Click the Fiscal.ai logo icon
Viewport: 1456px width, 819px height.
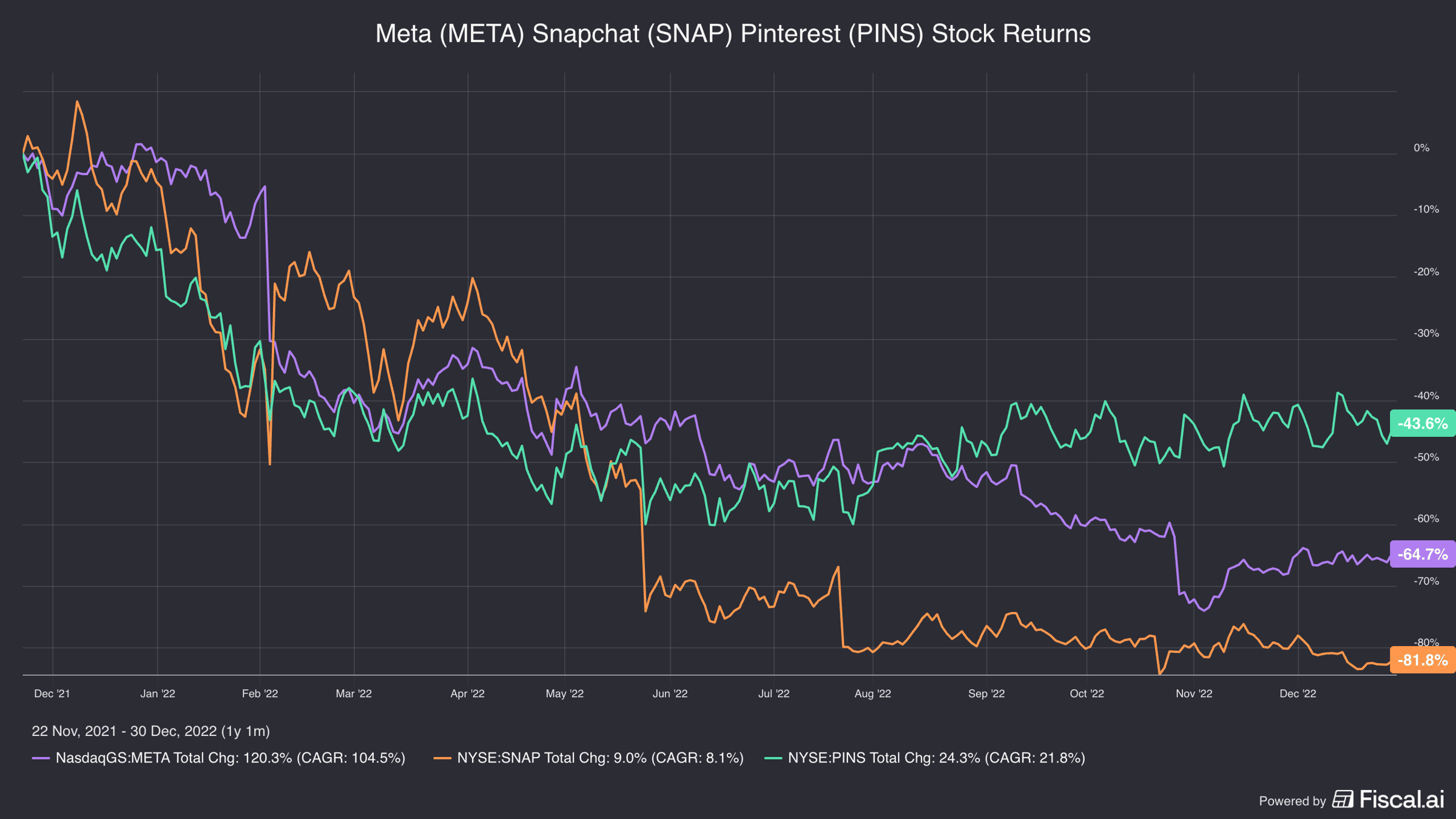tap(1343, 800)
